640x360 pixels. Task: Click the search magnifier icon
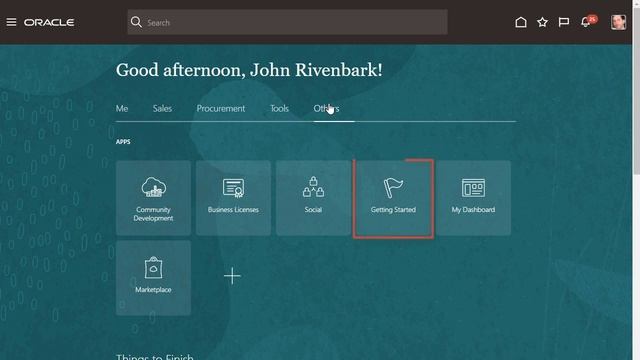pyautogui.click(x=136, y=22)
